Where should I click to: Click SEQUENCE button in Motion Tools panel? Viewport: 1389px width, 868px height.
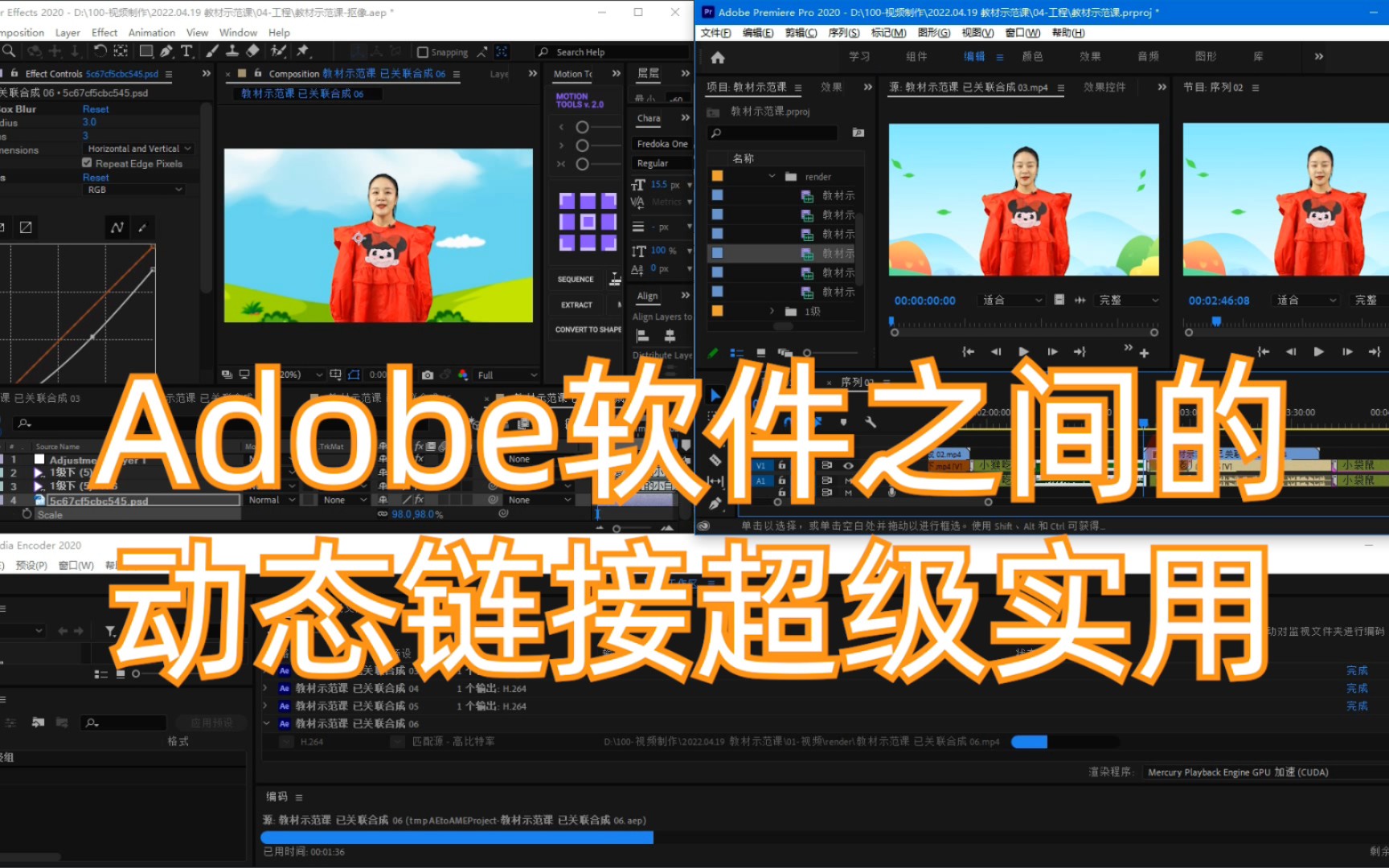click(x=576, y=280)
